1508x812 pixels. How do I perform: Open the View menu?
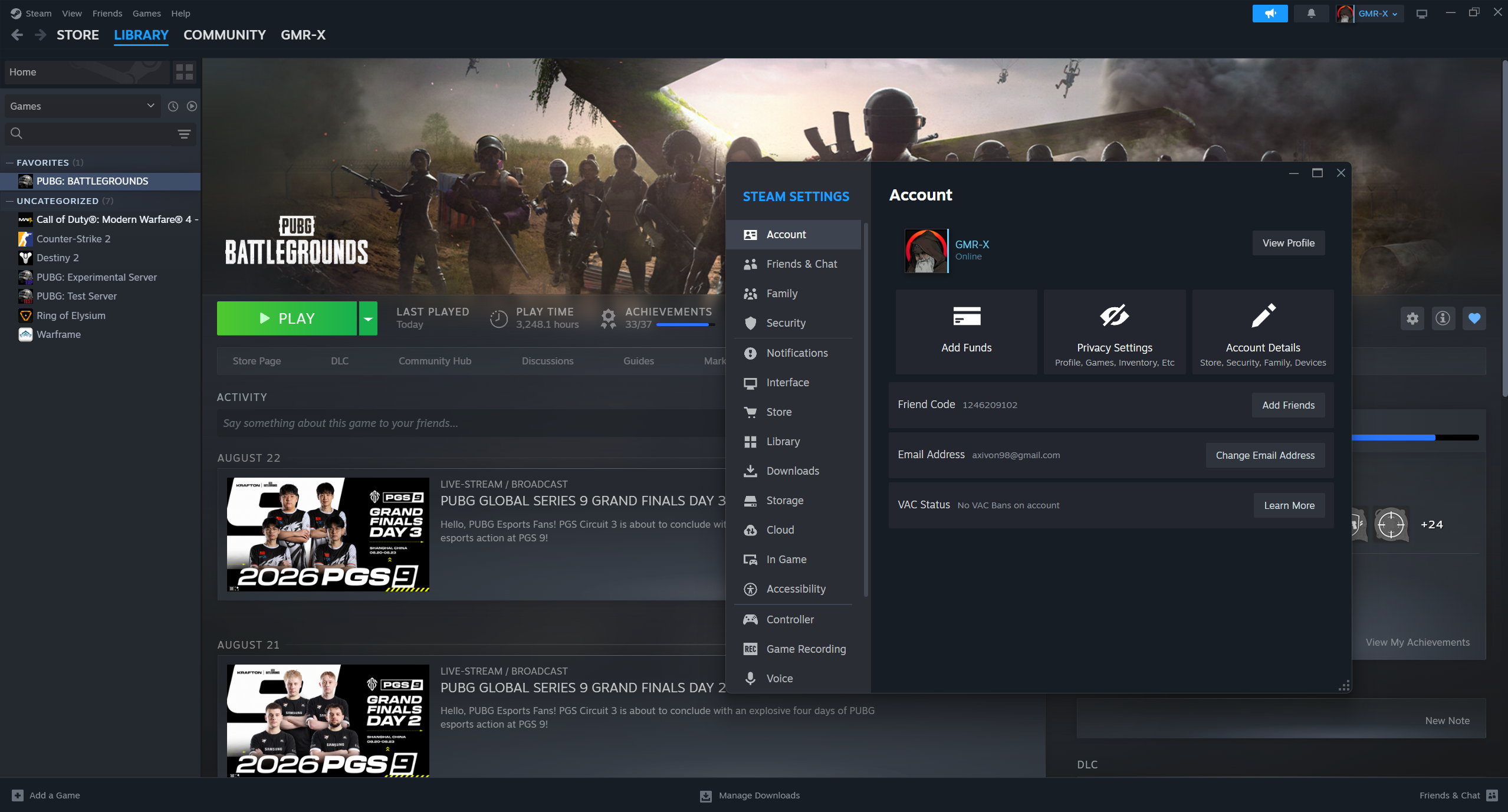click(72, 14)
